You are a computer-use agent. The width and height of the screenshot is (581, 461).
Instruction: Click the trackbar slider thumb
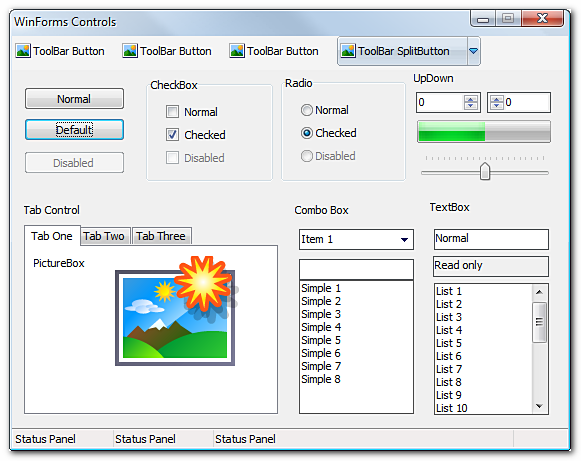click(485, 171)
